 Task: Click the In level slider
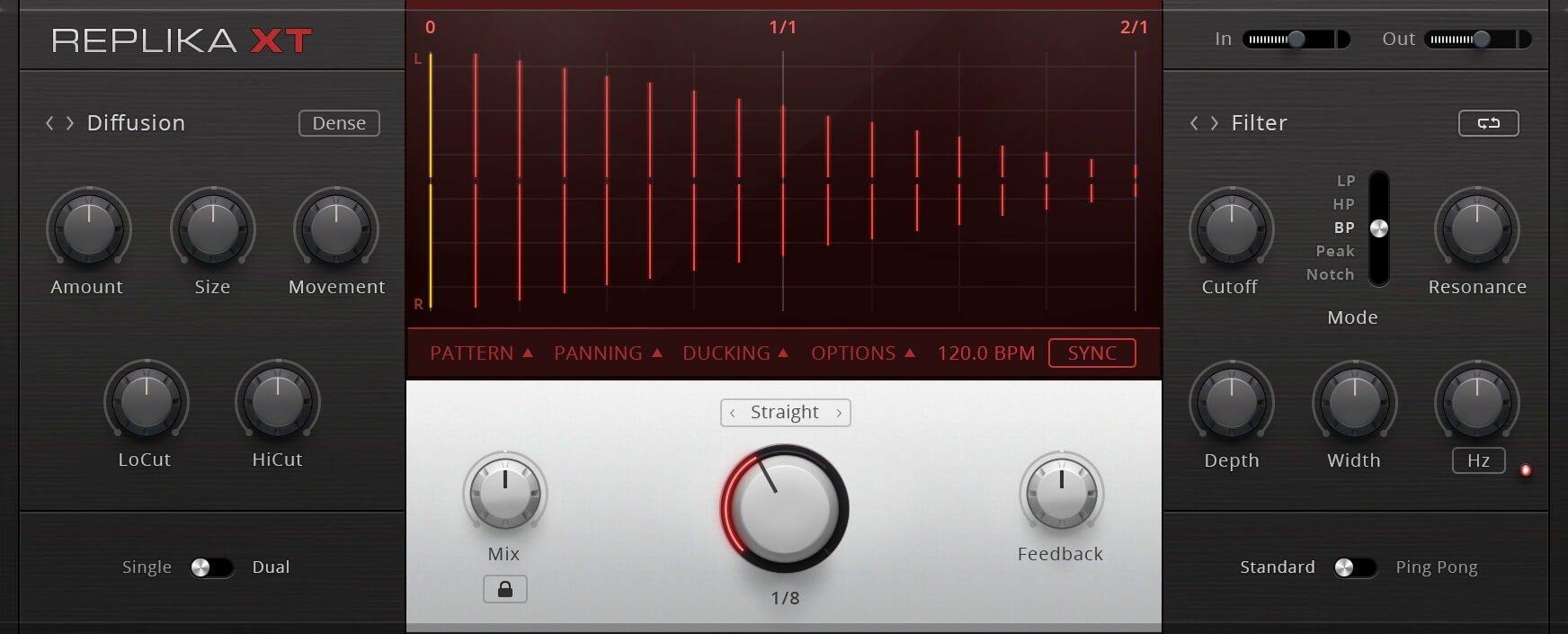(x=1295, y=39)
